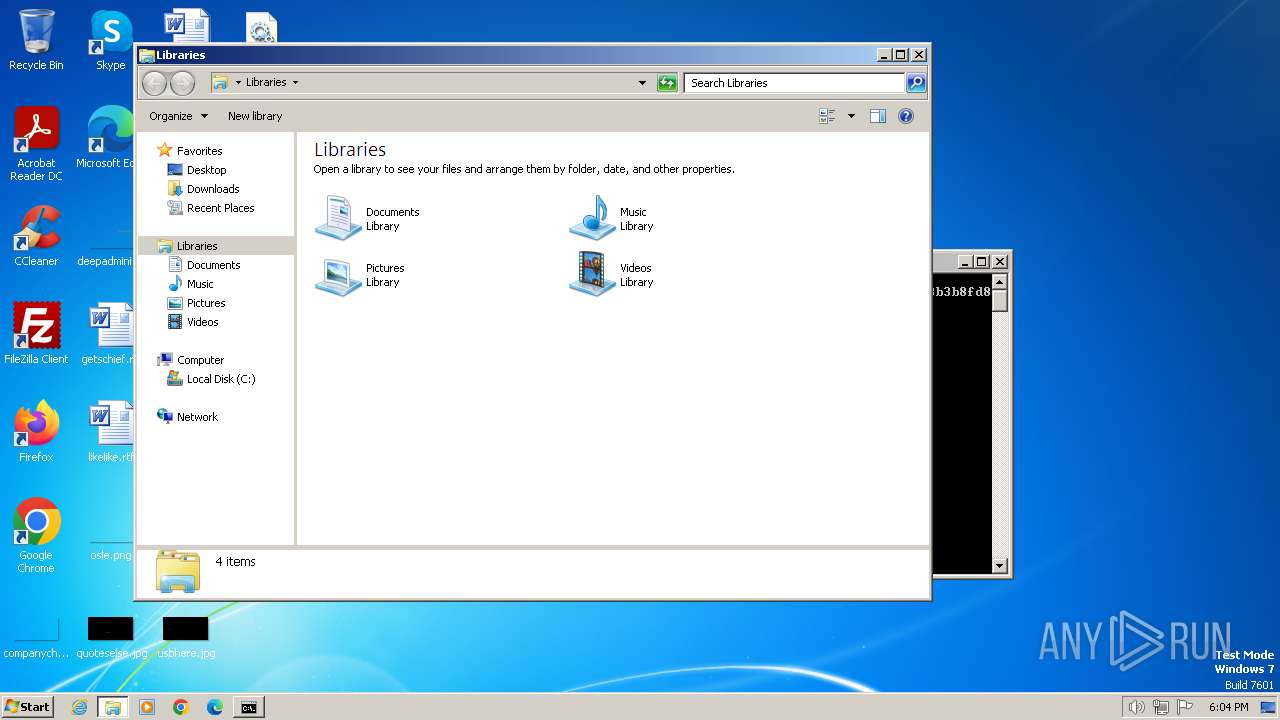
Task: Select Skype desktop shortcut
Action: point(111,40)
